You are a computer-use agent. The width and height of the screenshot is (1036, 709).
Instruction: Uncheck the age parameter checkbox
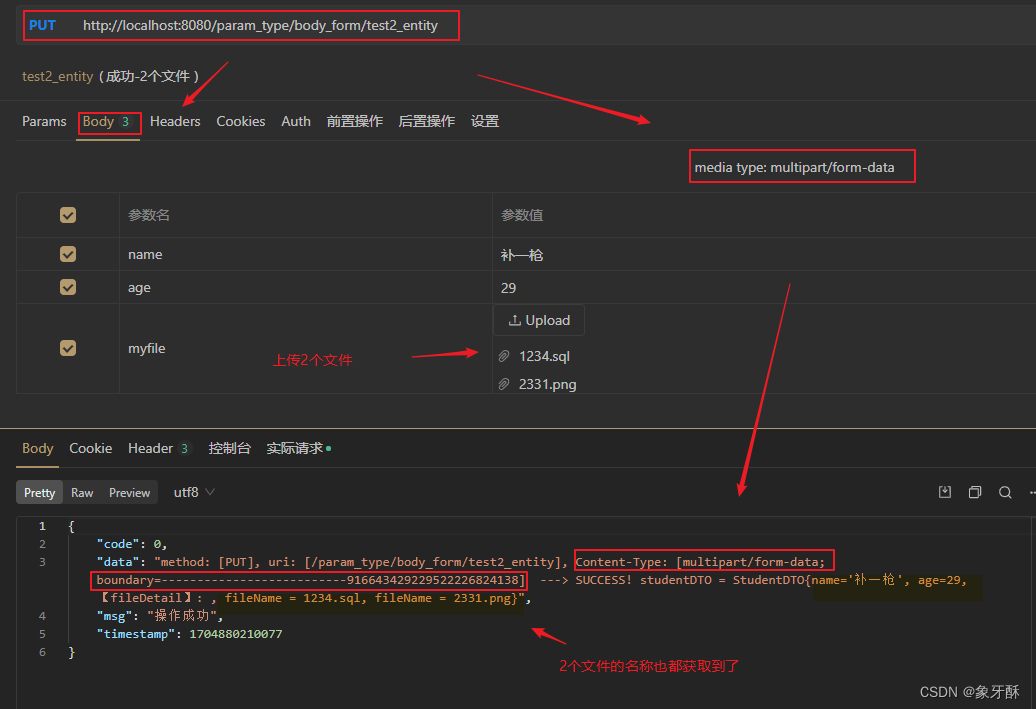click(x=67, y=287)
